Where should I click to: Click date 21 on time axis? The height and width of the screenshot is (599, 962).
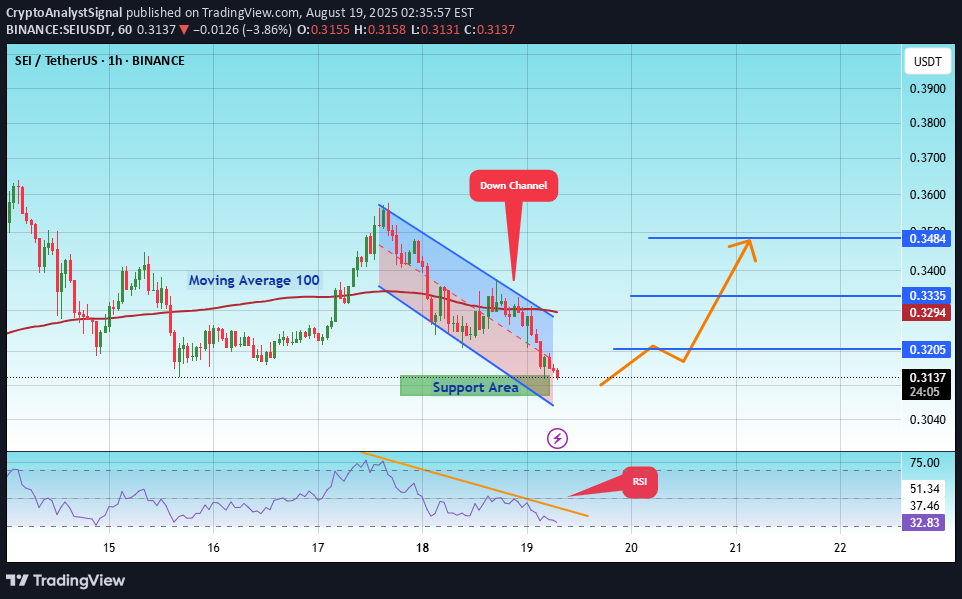tap(736, 547)
